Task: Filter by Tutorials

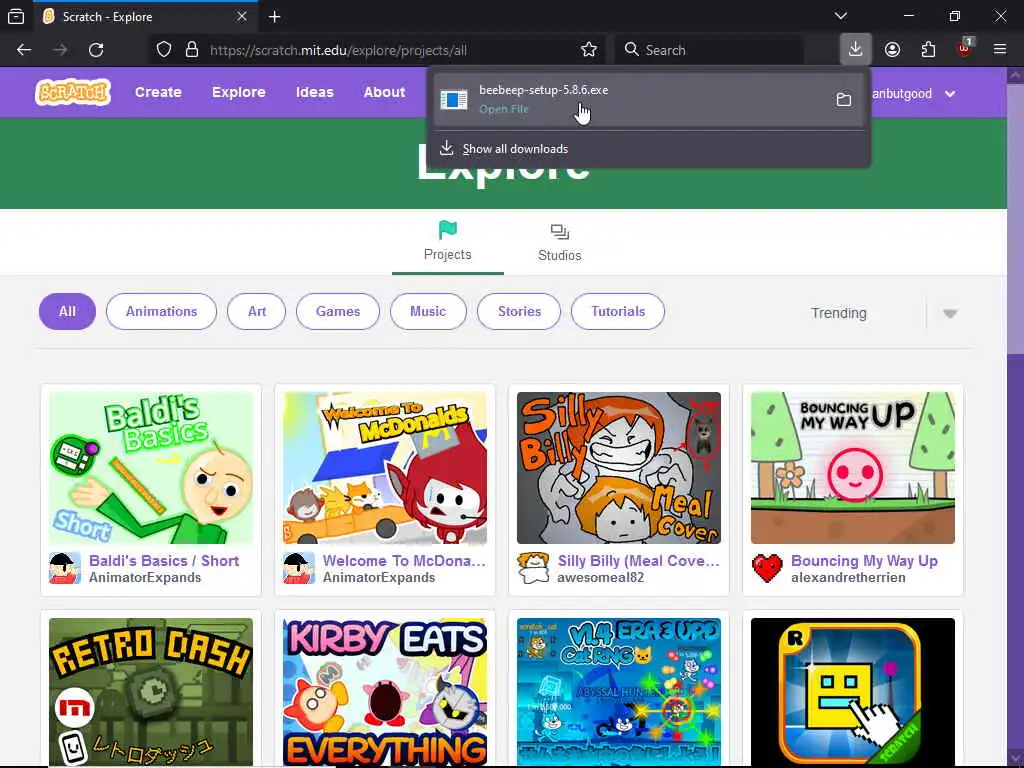Action: pyautogui.click(x=618, y=312)
